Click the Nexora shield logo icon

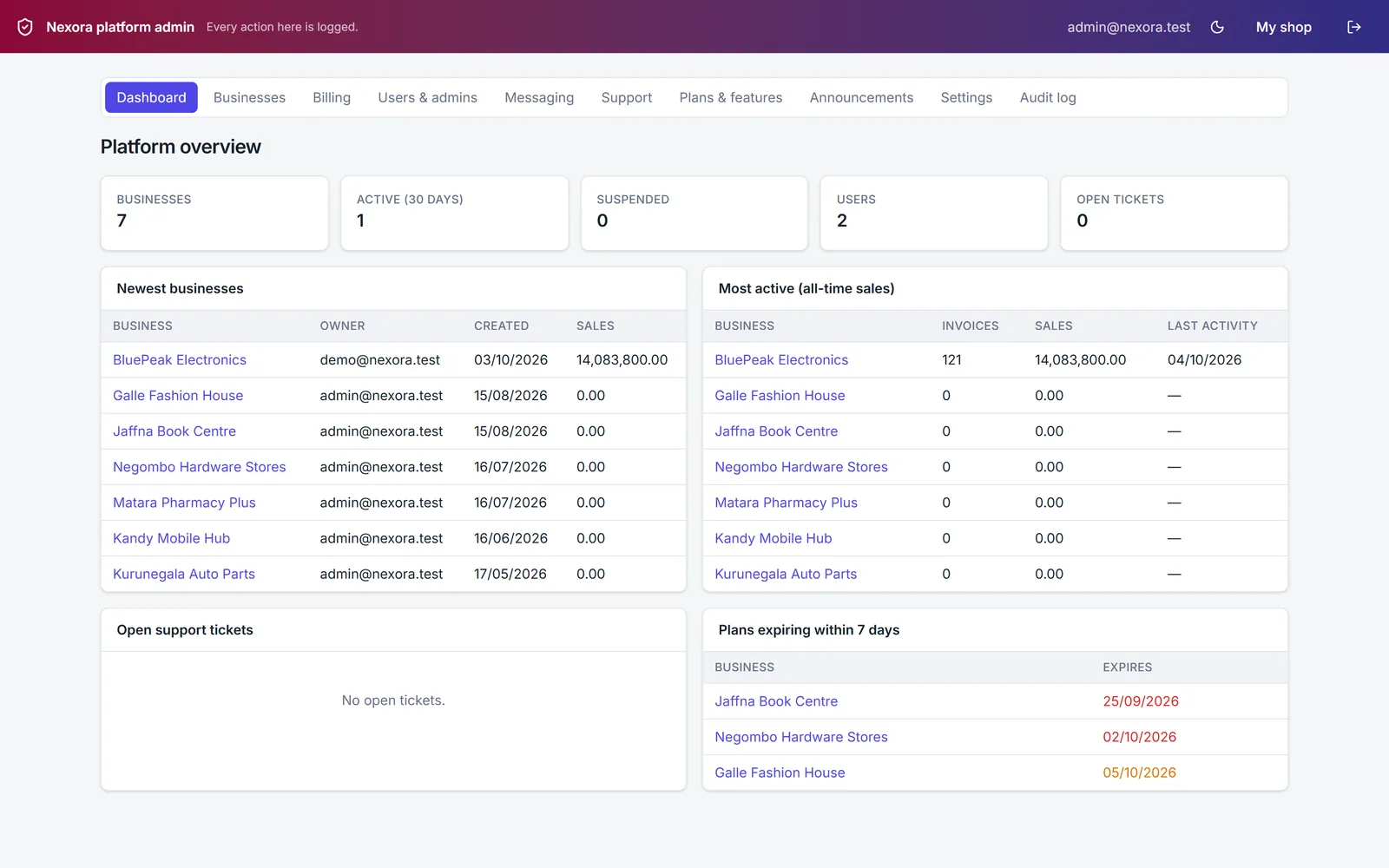pyautogui.click(x=25, y=27)
